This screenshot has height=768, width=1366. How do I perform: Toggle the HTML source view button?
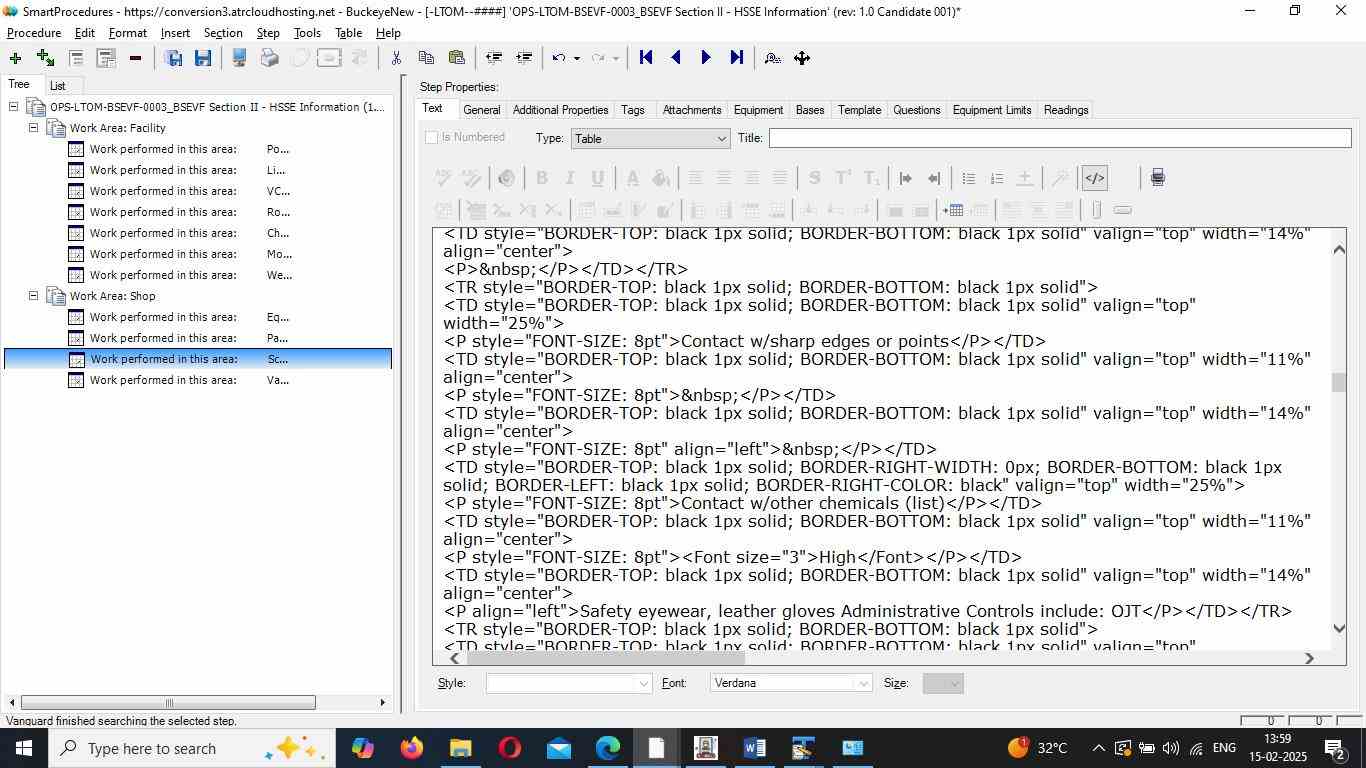(x=1095, y=178)
